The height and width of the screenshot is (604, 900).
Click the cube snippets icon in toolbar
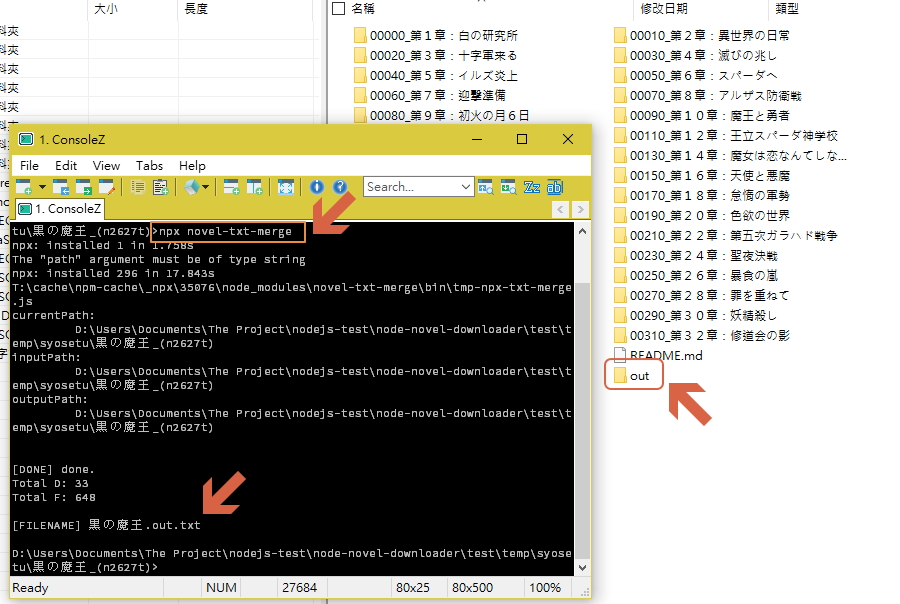[192, 187]
